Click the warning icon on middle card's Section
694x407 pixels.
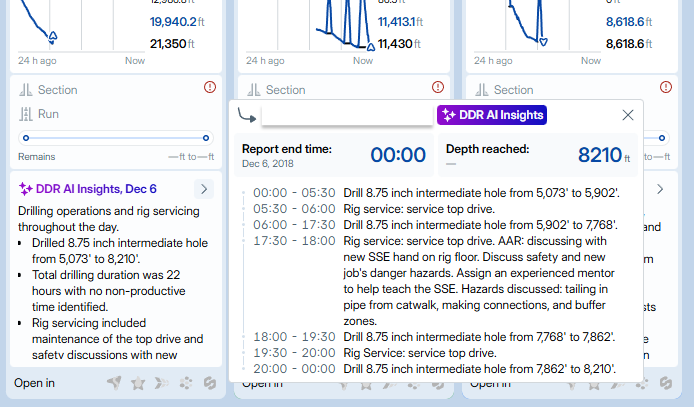(x=438, y=88)
